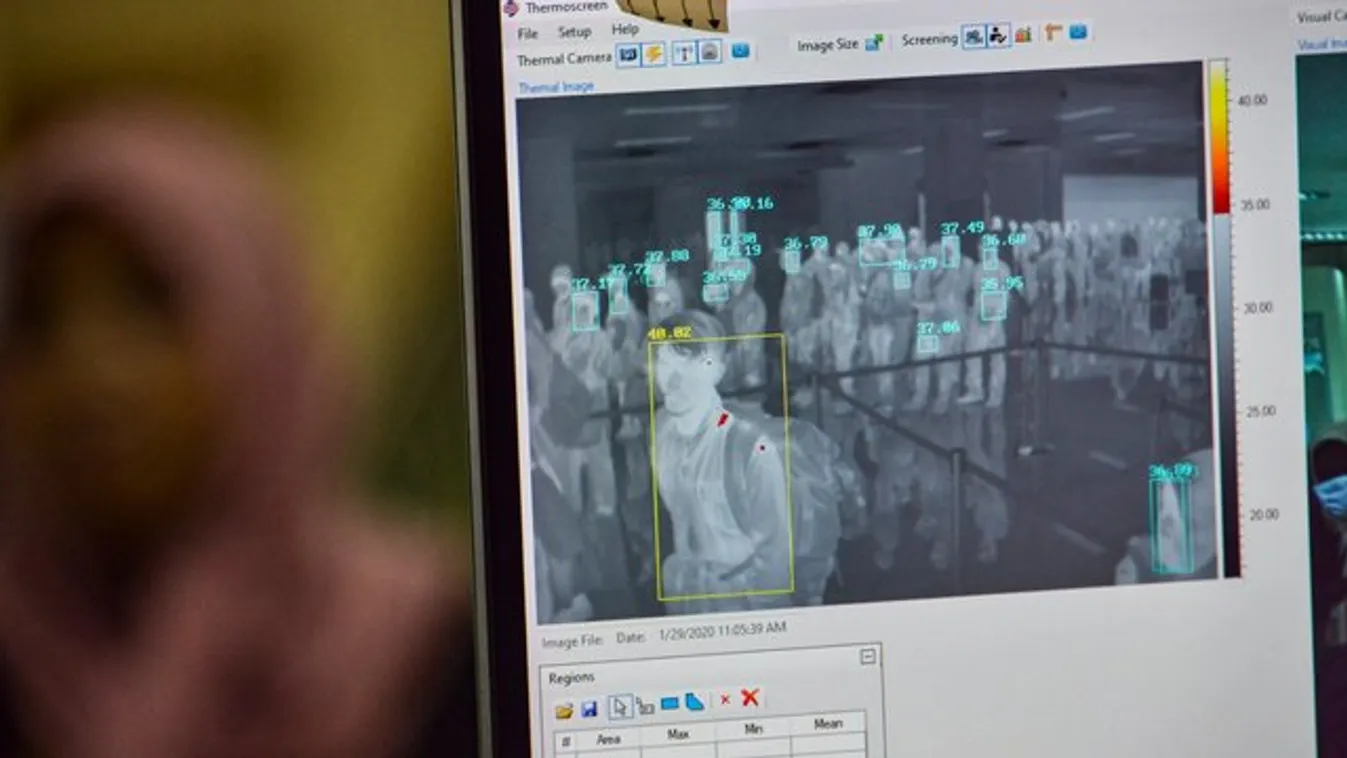The height and width of the screenshot is (758, 1347).
Task: Click the 30.00 scale label
Action: 1258,308
